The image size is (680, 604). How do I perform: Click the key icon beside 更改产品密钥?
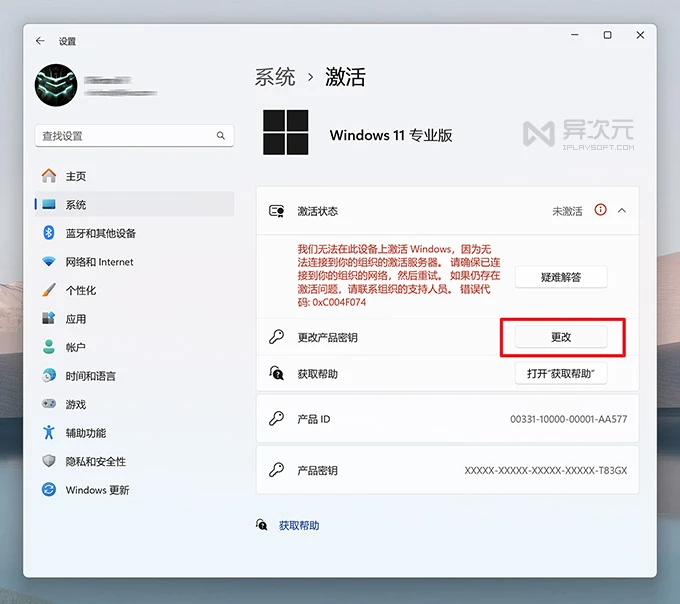[x=277, y=337]
